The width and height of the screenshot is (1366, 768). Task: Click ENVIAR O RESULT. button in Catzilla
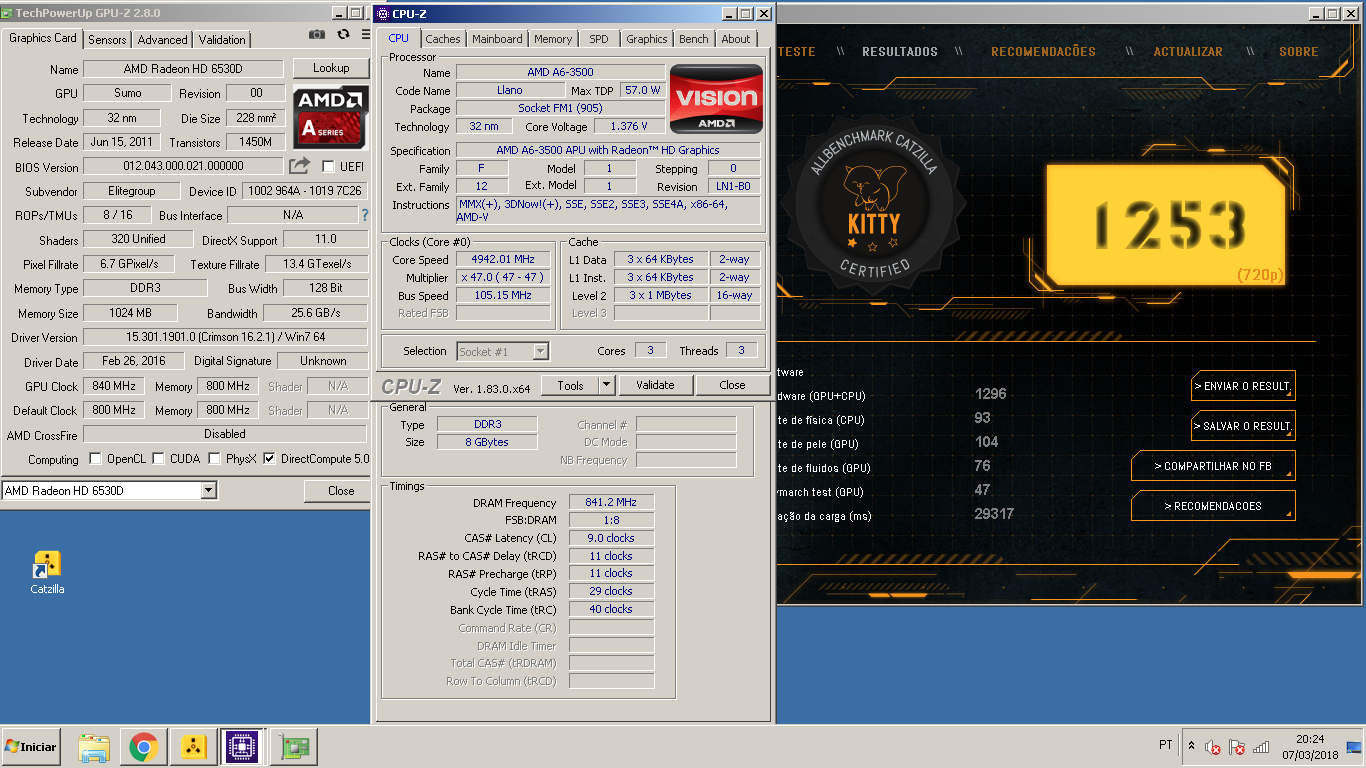click(1243, 386)
